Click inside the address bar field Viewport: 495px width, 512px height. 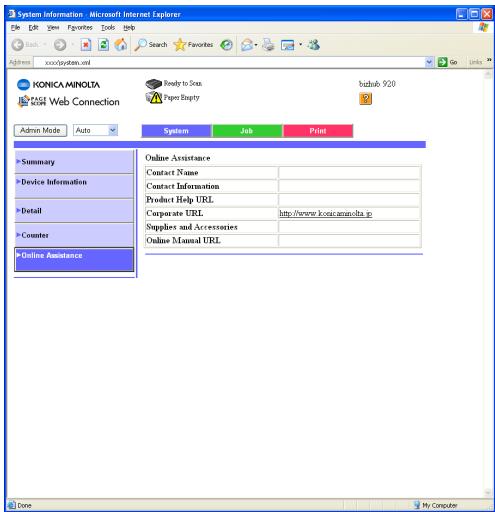pos(229,62)
